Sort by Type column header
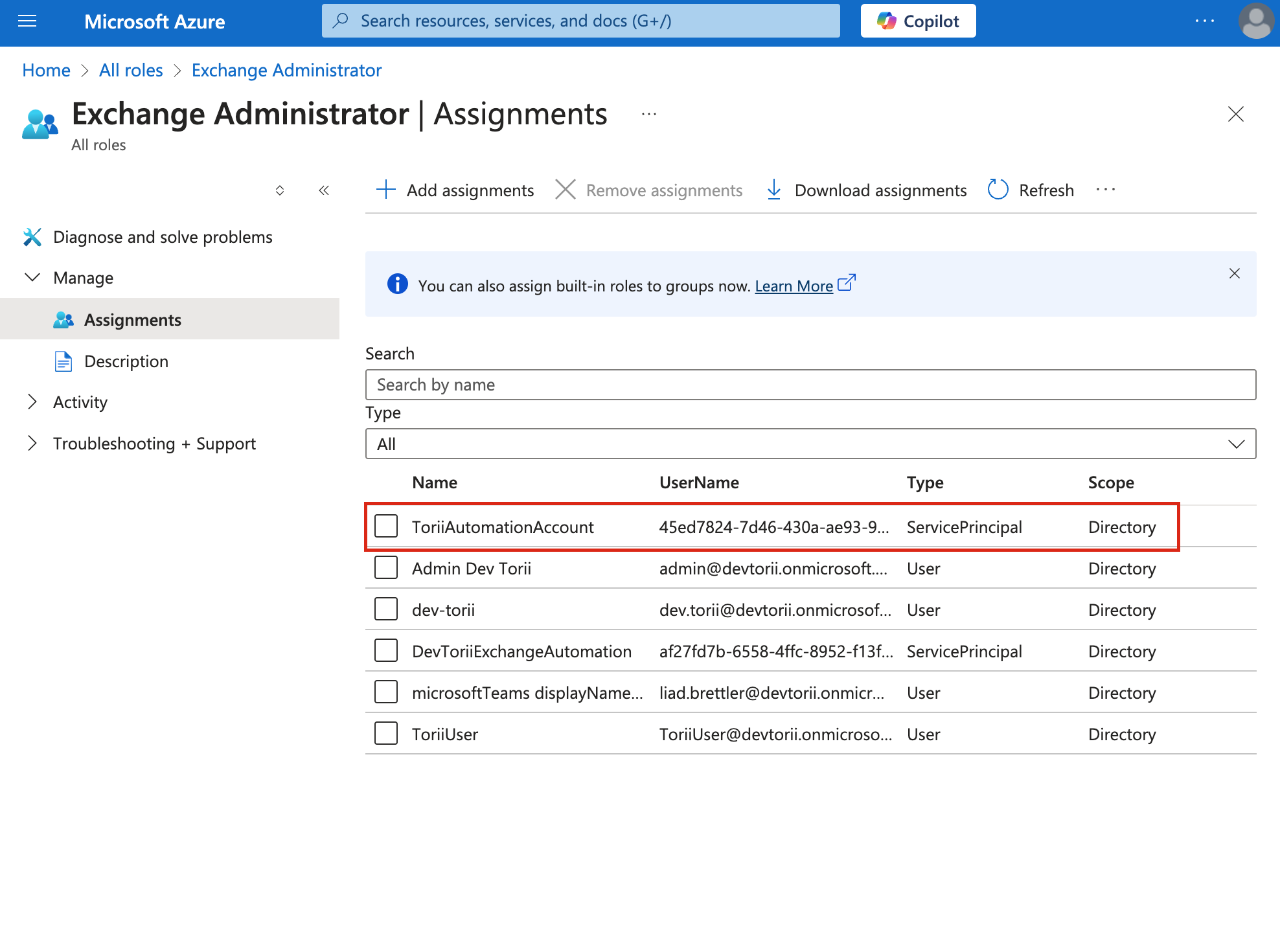This screenshot has height=952, width=1280. (925, 482)
